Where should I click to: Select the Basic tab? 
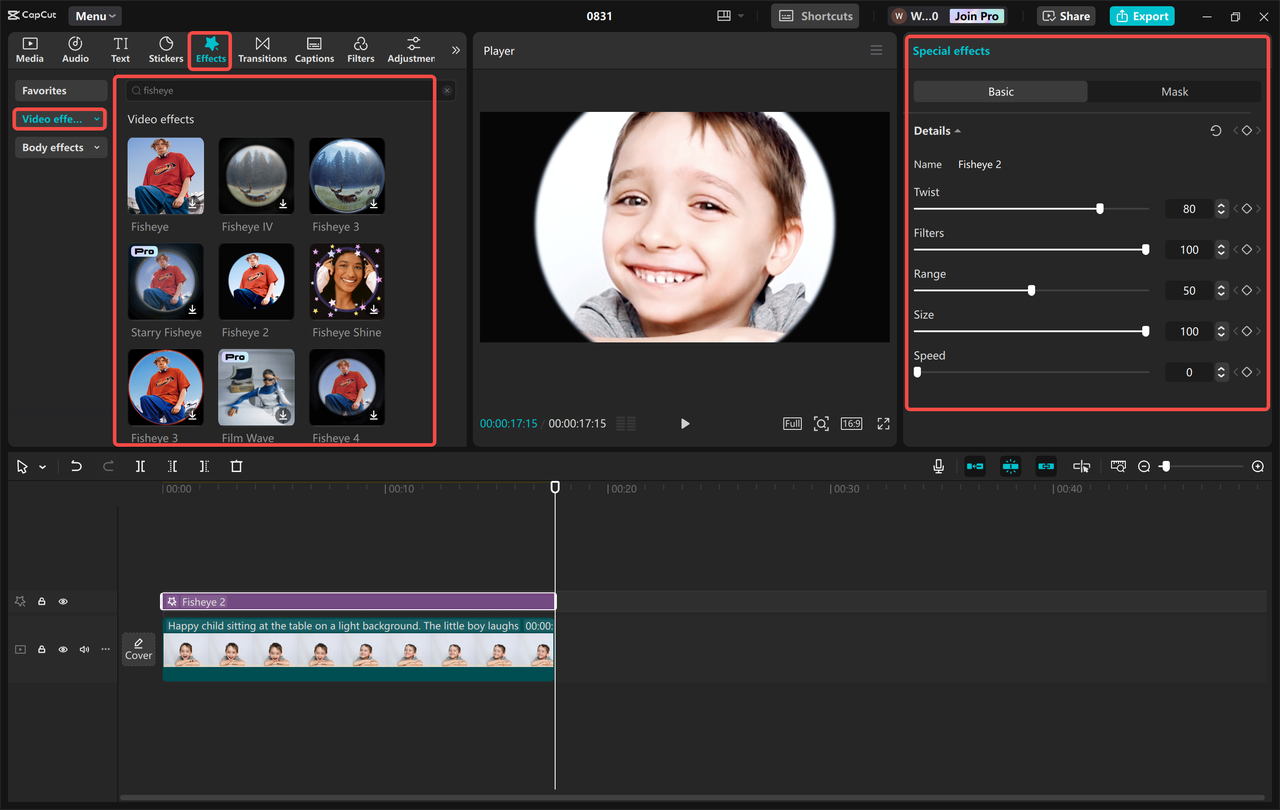(x=1000, y=91)
